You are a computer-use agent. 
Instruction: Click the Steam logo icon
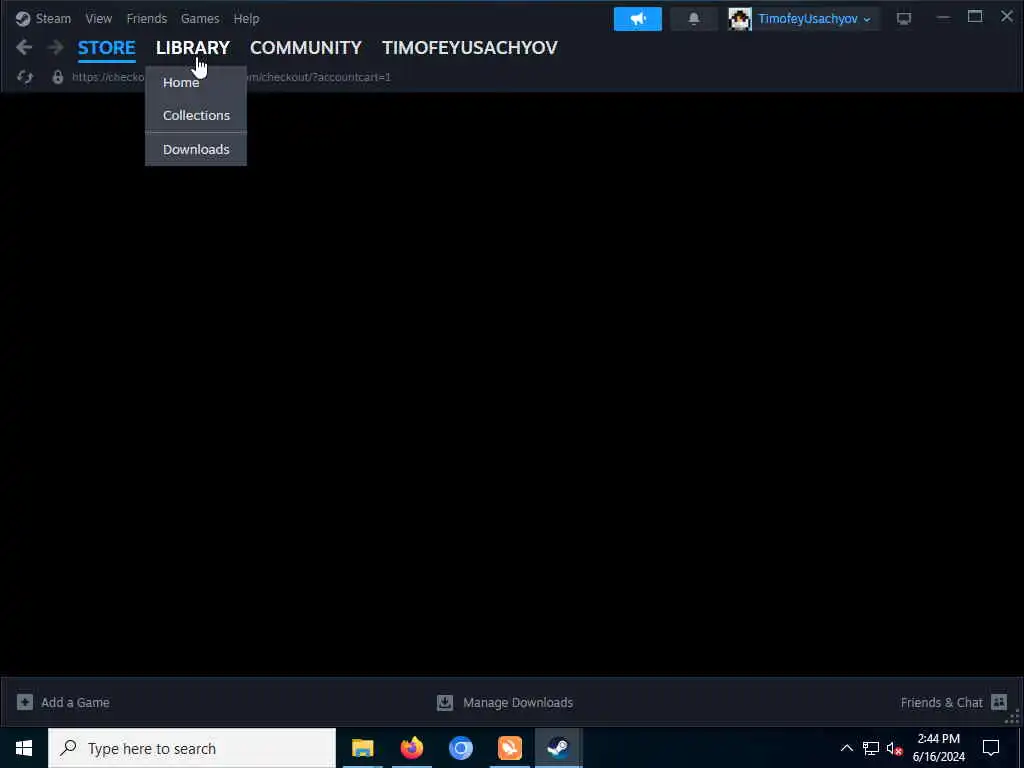point(23,18)
